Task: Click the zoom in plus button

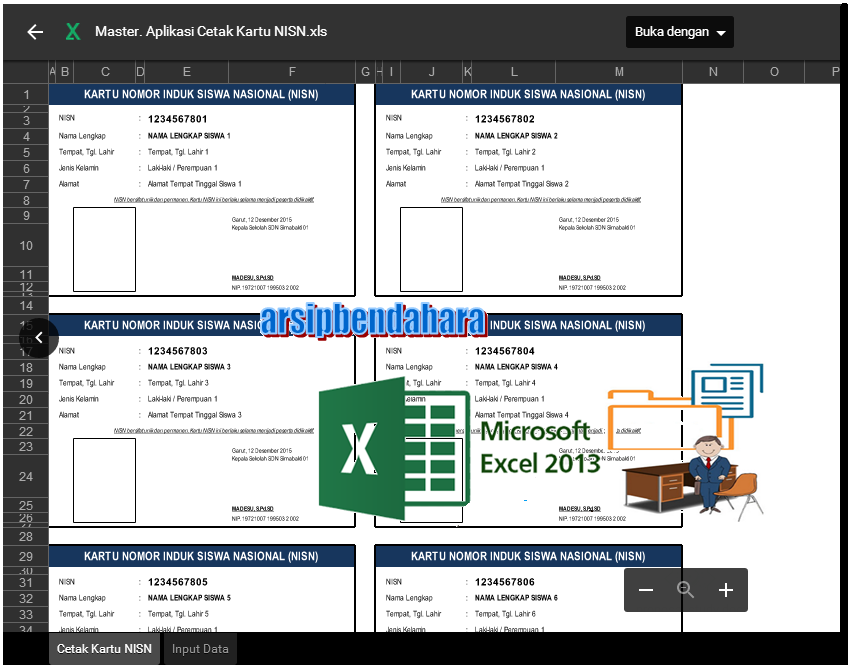Action: [726, 590]
